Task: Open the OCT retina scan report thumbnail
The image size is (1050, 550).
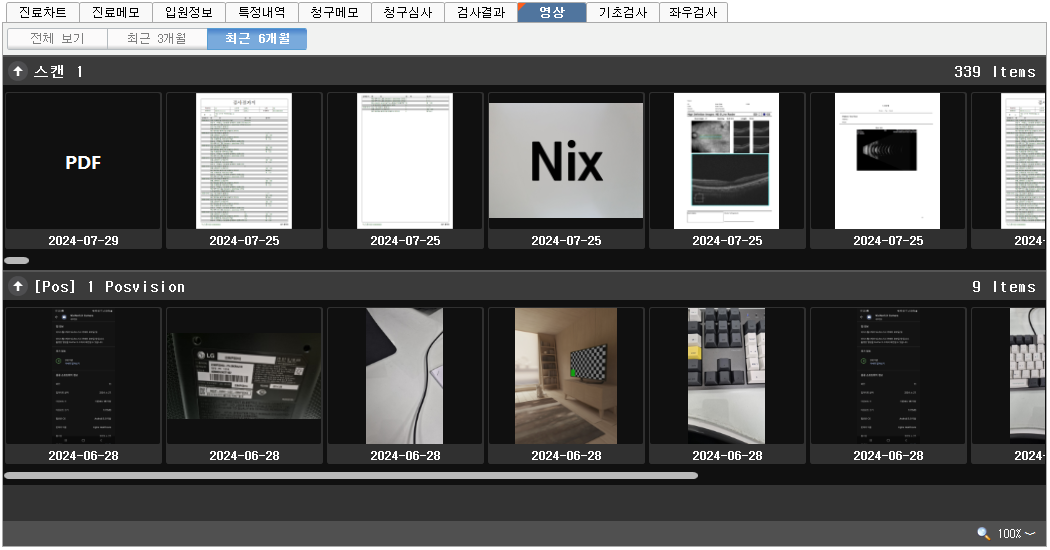Action: click(x=727, y=162)
